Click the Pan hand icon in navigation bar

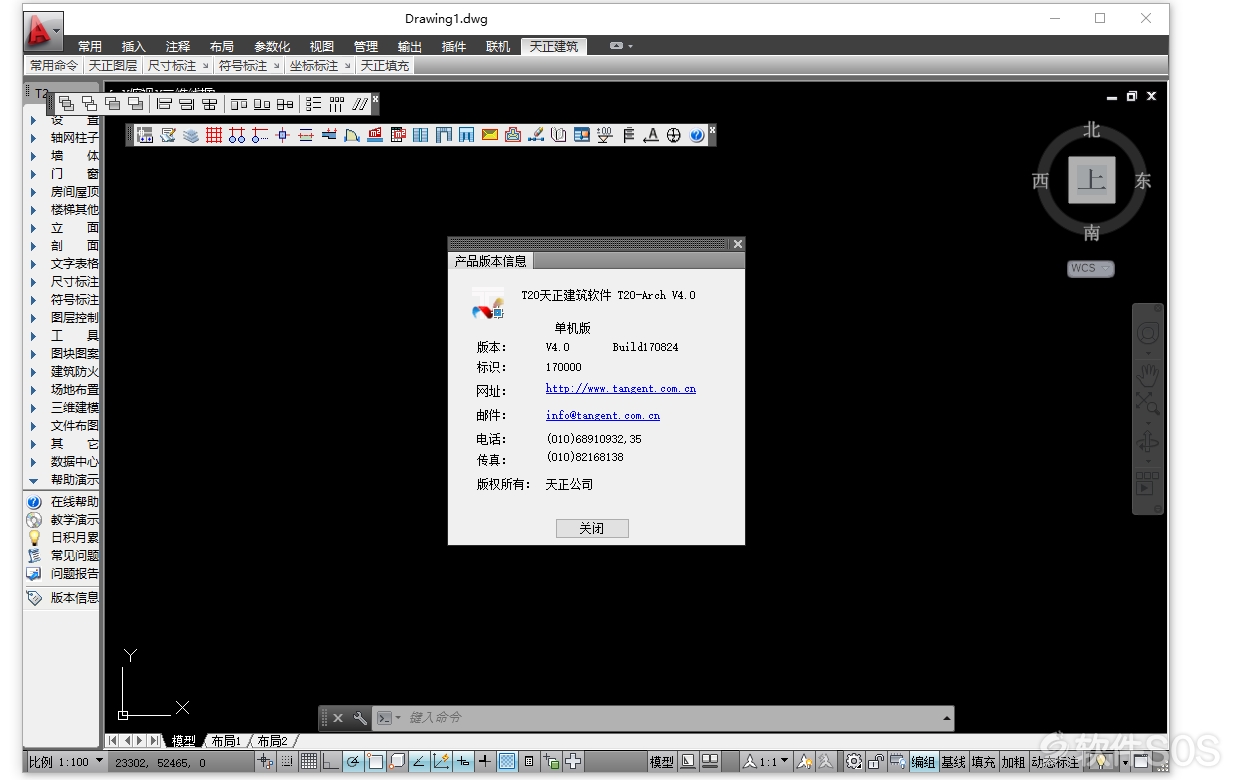1148,374
